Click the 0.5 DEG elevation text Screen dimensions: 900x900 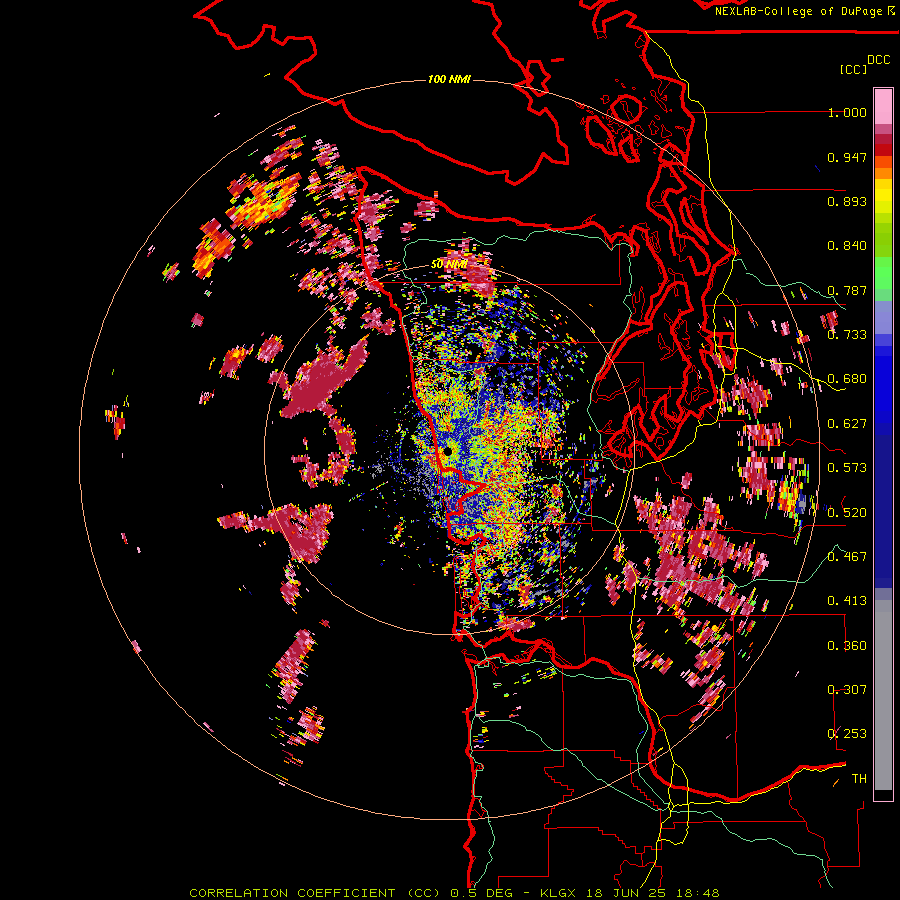pyautogui.click(x=482, y=893)
